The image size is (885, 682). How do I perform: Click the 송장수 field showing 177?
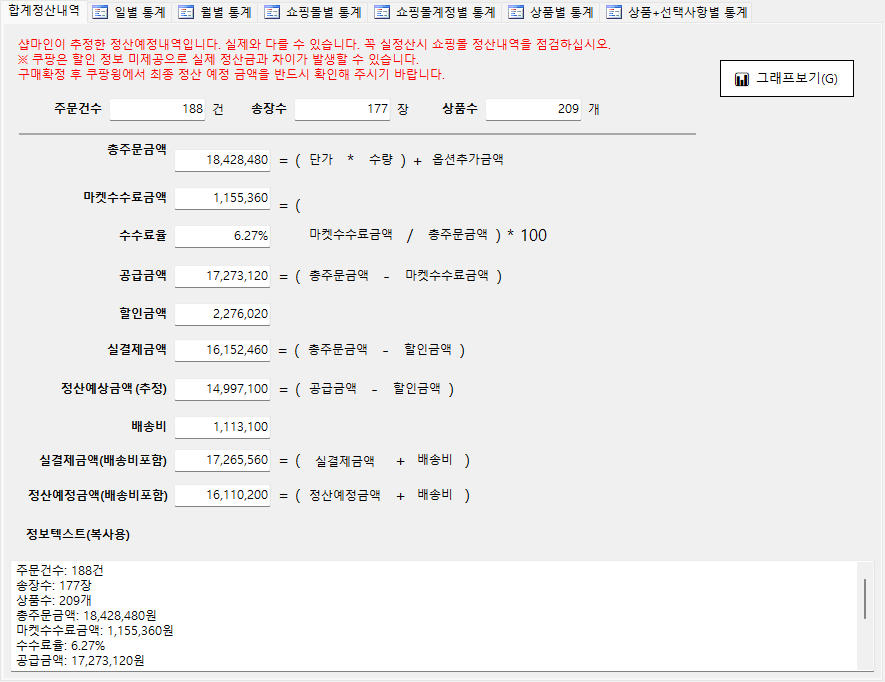342,109
